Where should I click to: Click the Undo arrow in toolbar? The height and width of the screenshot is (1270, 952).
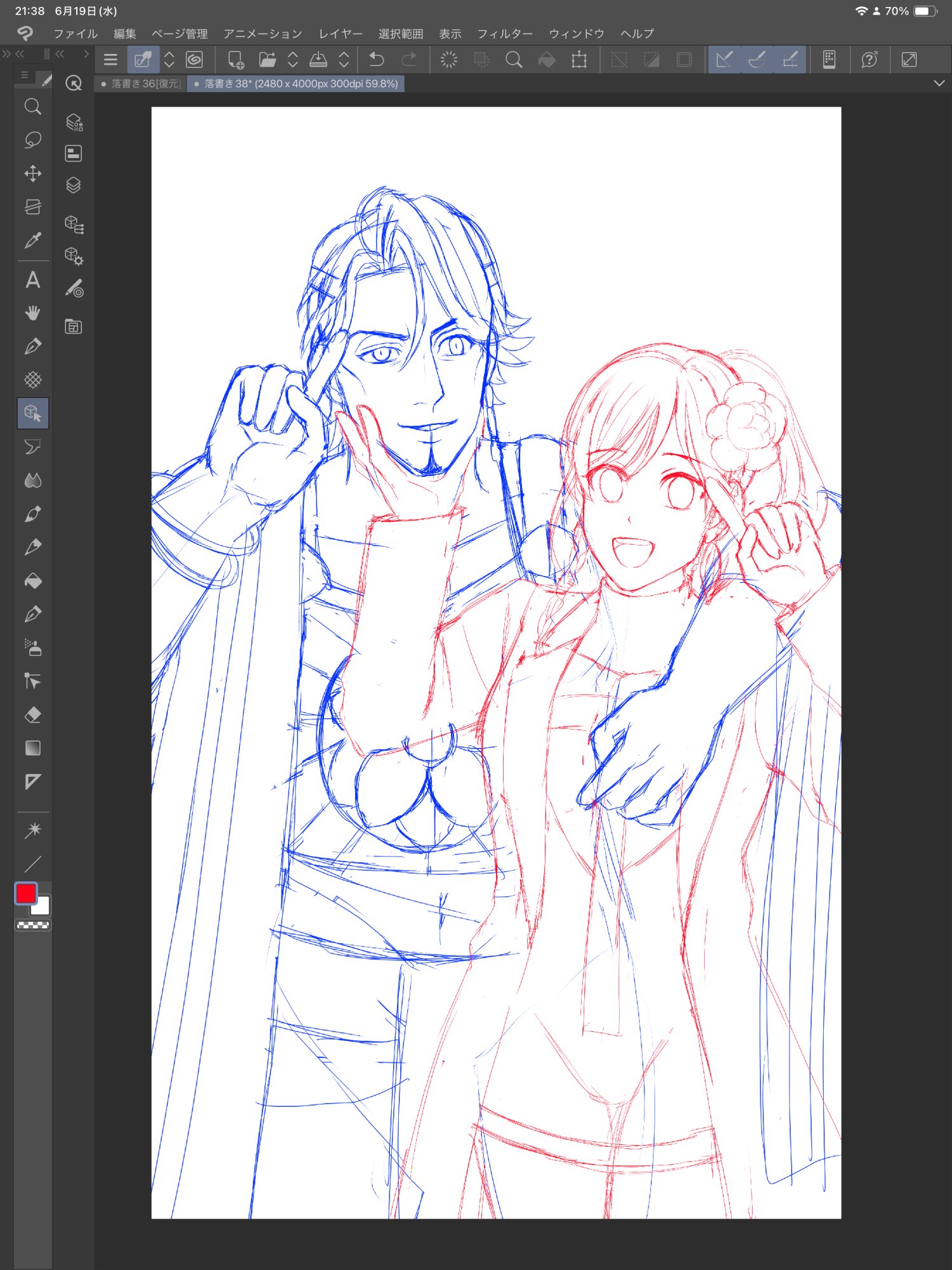pos(377,60)
